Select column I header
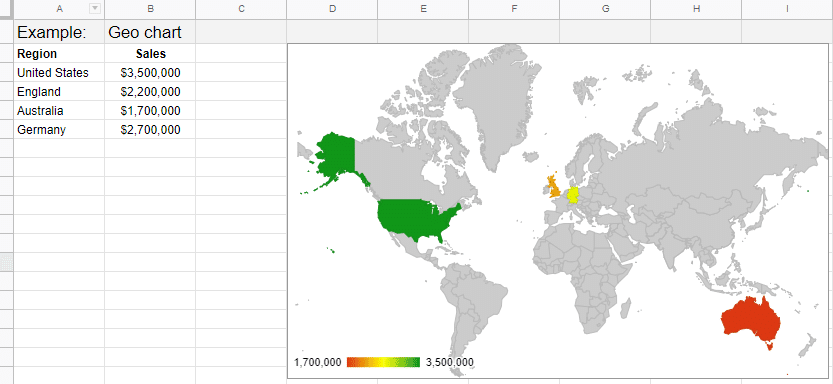The image size is (833, 384). point(787,8)
